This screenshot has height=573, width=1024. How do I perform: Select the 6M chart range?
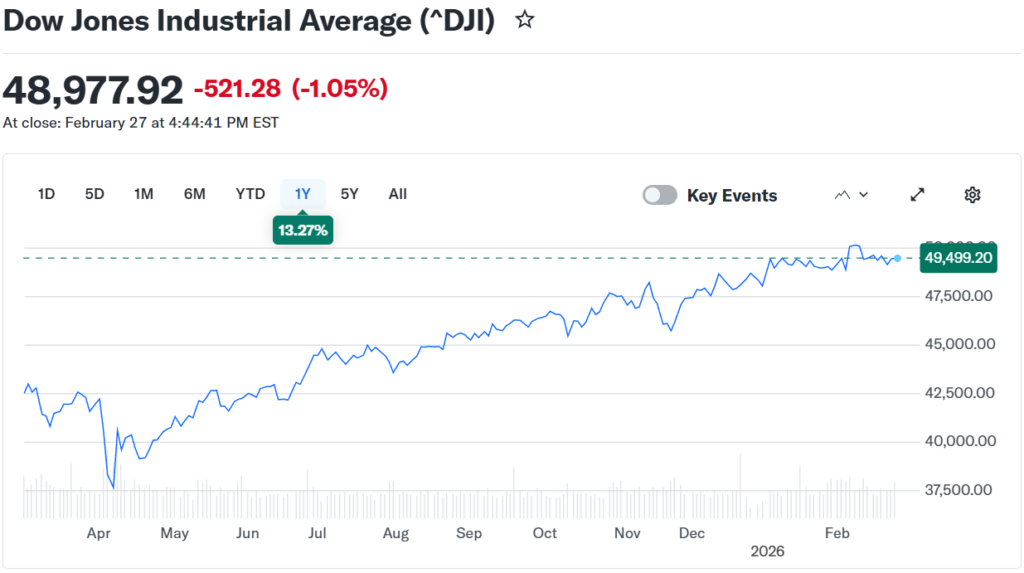click(x=194, y=194)
